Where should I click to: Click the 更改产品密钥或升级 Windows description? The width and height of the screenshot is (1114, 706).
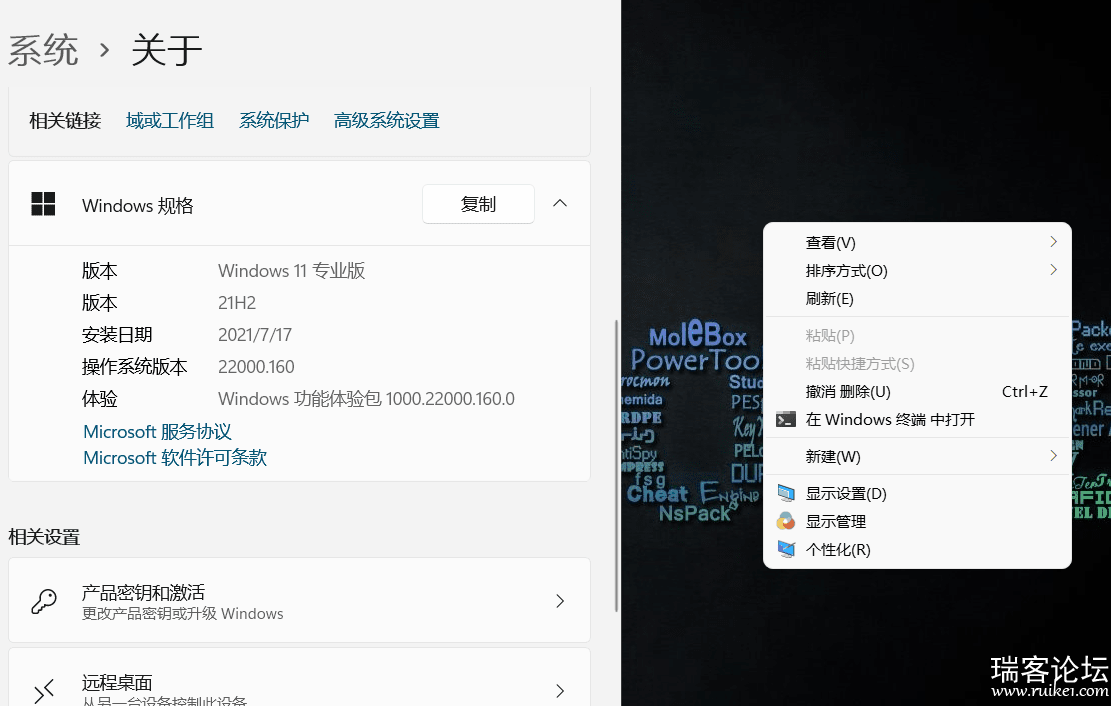pos(182,614)
